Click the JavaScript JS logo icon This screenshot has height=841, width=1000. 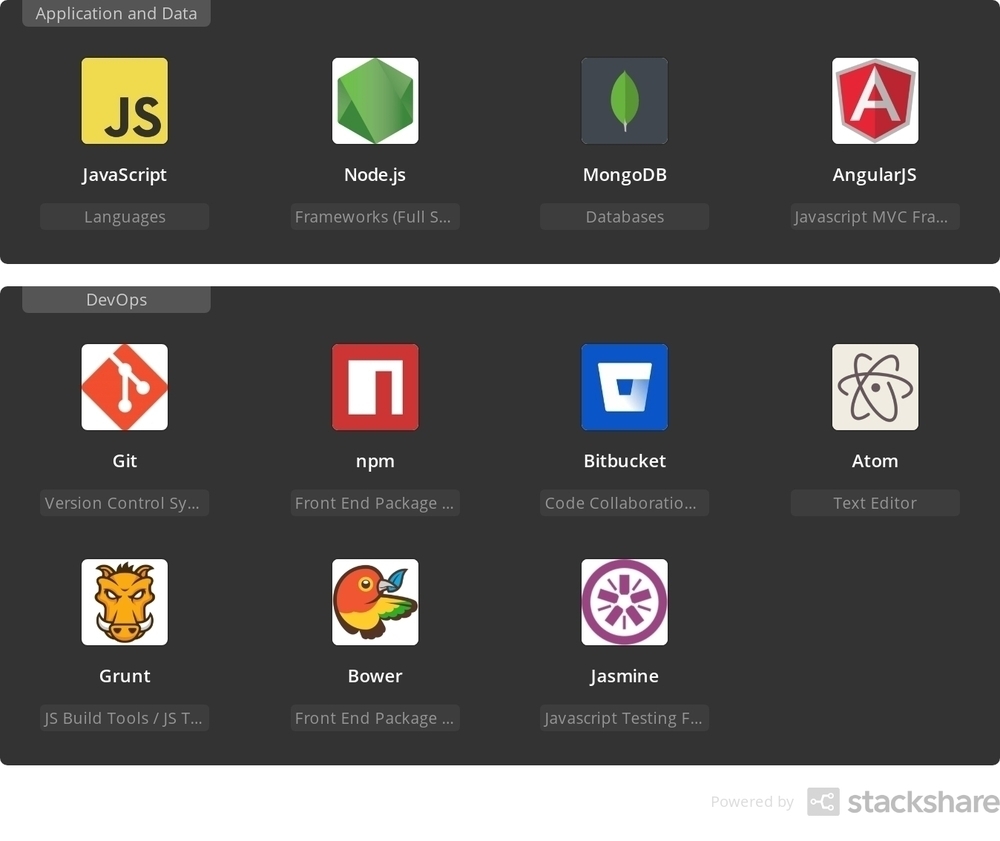click(124, 101)
